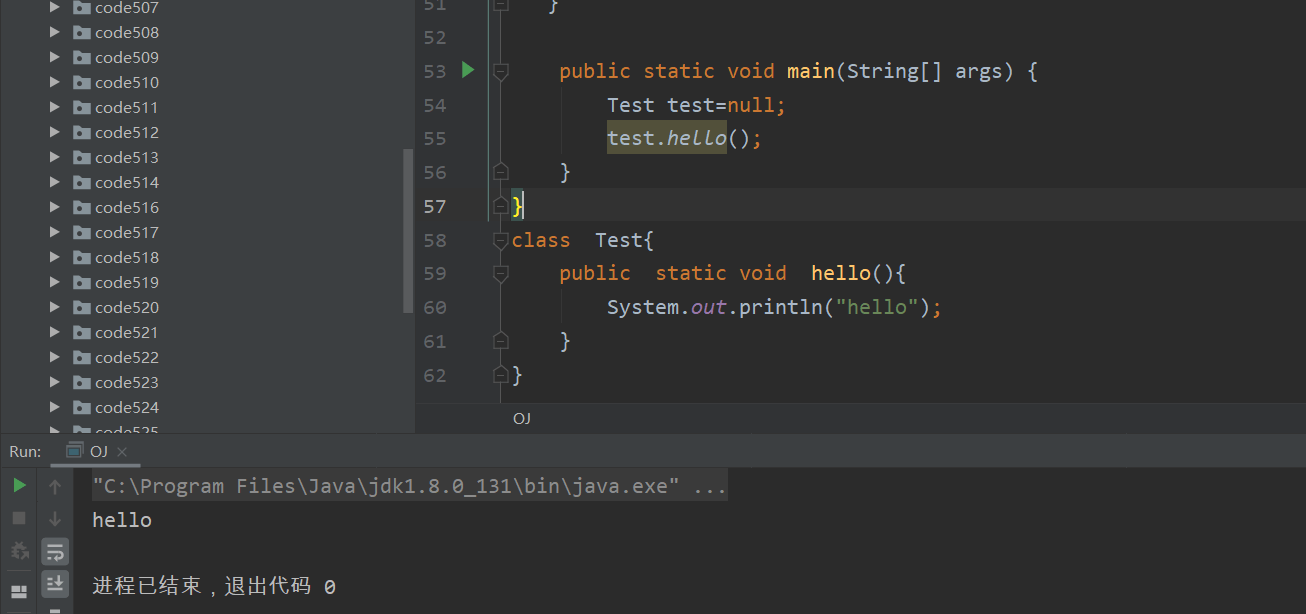Toggle scroll to end of console

[55, 583]
